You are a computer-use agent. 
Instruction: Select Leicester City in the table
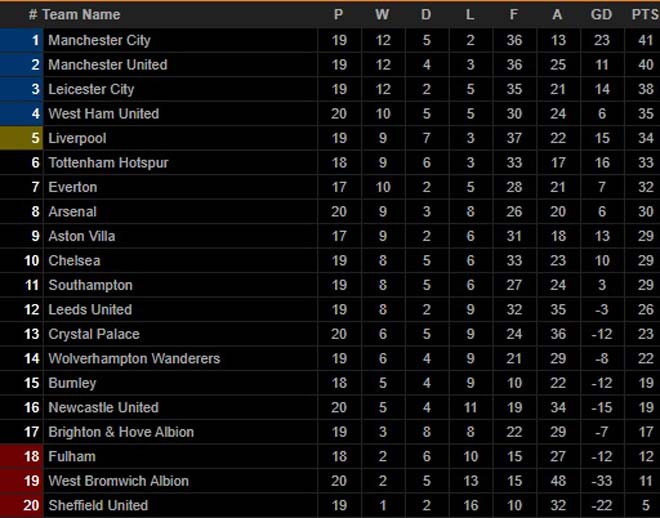[x=91, y=89]
